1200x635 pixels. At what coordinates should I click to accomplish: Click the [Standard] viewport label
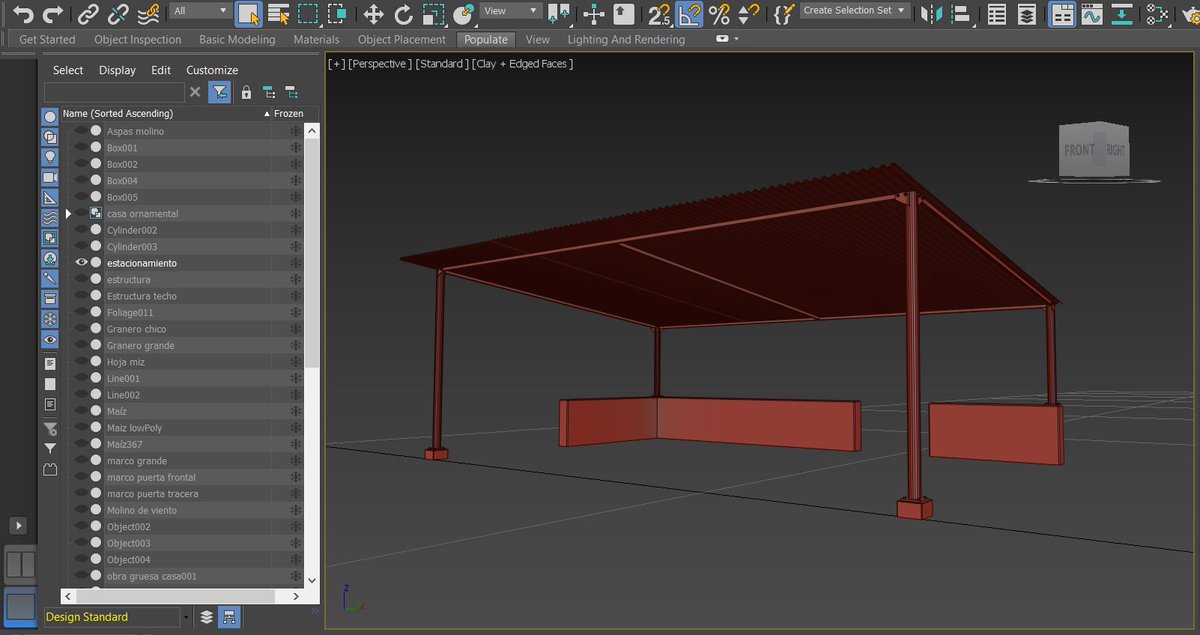(x=441, y=63)
